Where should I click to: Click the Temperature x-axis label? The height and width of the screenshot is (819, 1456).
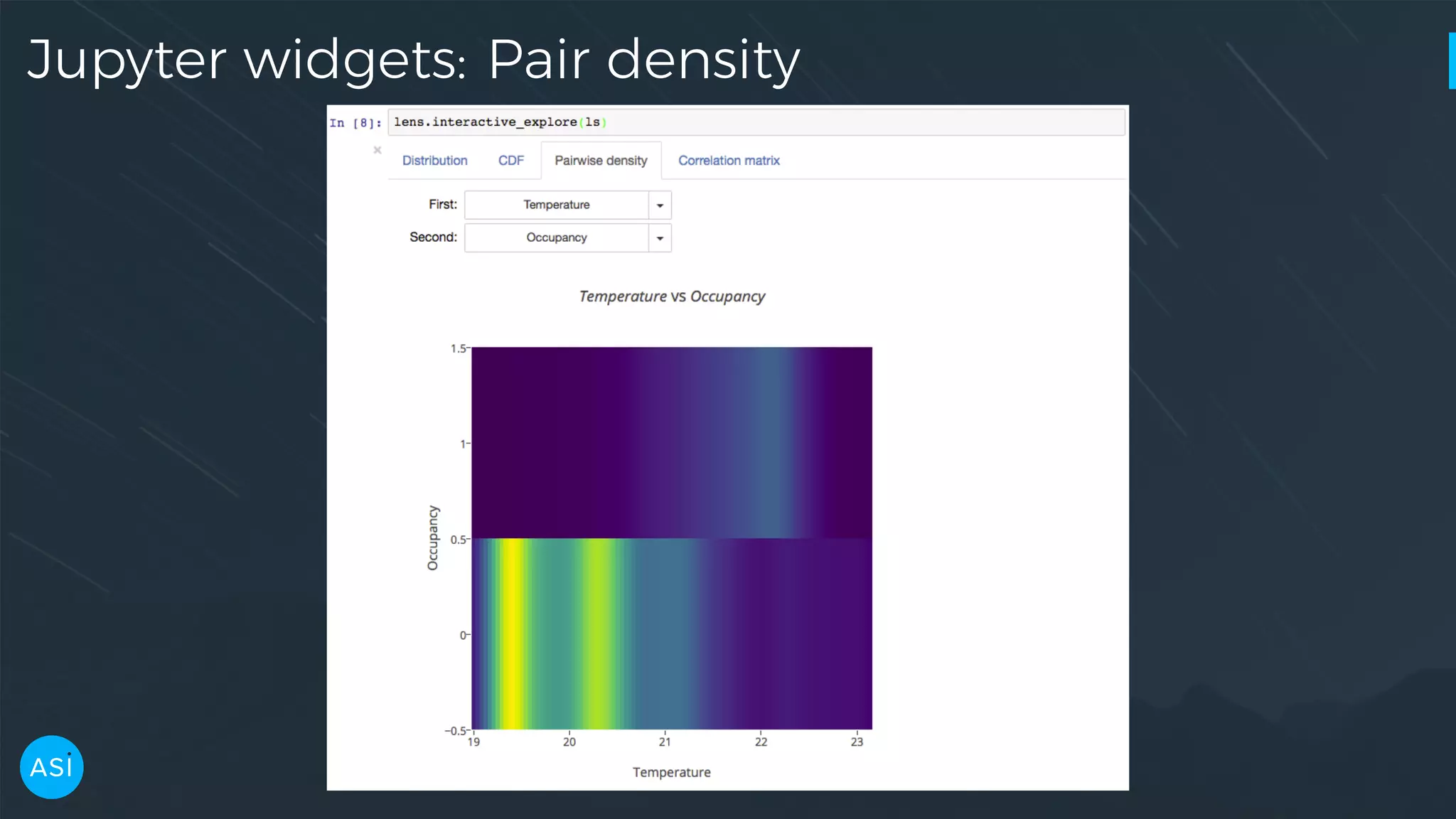click(x=672, y=772)
